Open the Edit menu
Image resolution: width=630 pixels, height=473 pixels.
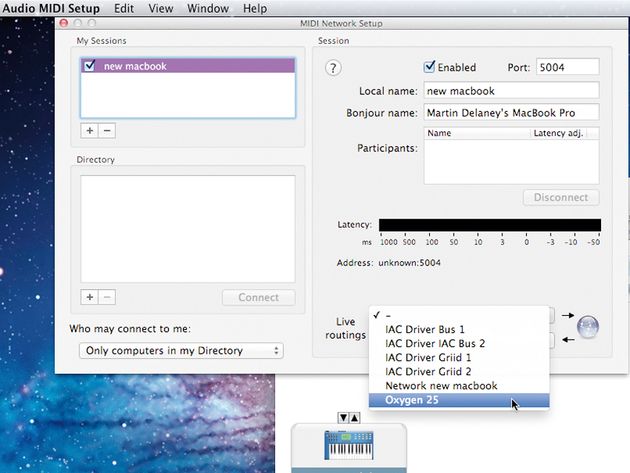(x=124, y=8)
